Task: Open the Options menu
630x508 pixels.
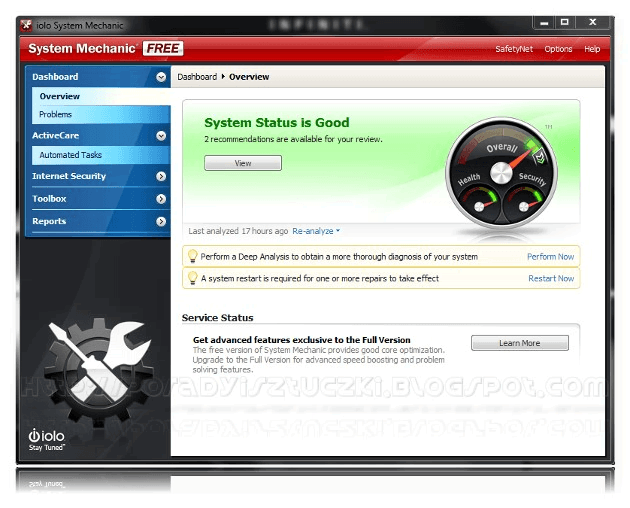Action: [x=558, y=49]
